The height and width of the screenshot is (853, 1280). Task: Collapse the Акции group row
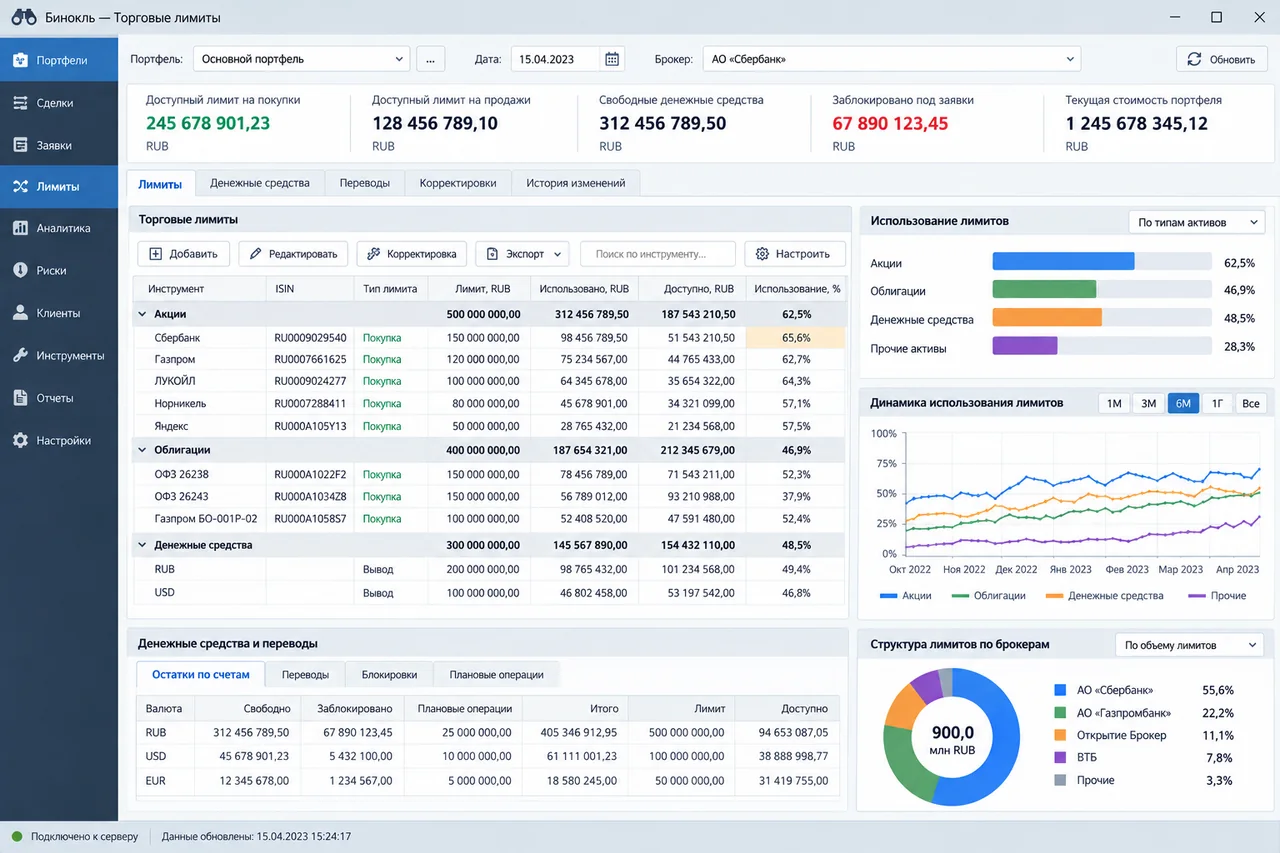click(x=142, y=314)
